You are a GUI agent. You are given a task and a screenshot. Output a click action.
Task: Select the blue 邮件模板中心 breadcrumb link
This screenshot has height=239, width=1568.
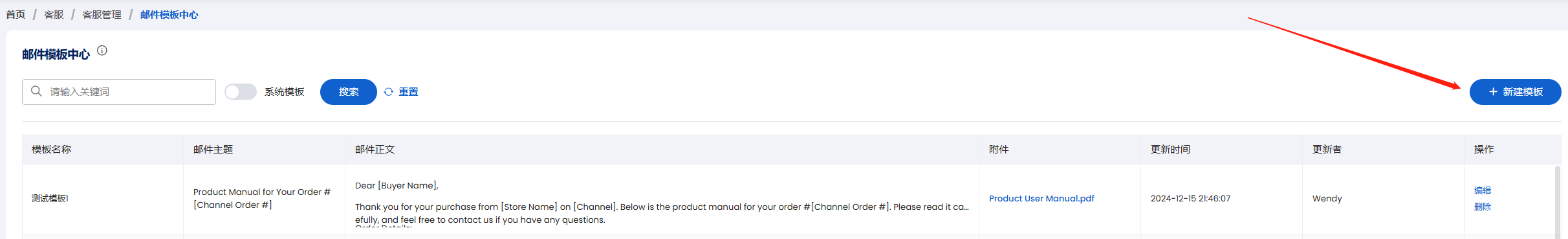169,14
